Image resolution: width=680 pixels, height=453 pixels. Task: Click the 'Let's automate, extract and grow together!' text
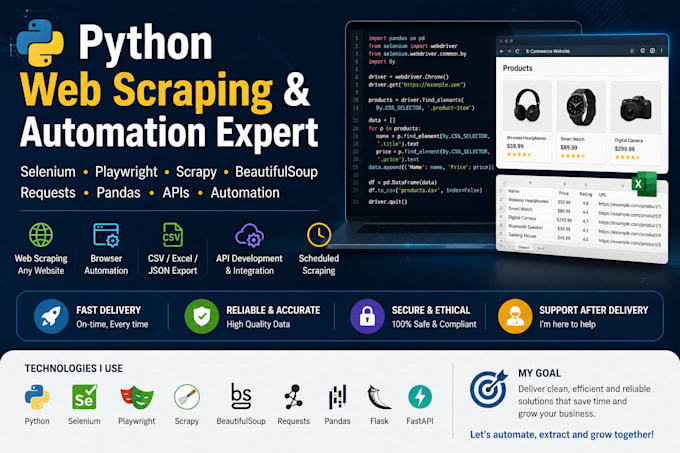[x=562, y=434]
